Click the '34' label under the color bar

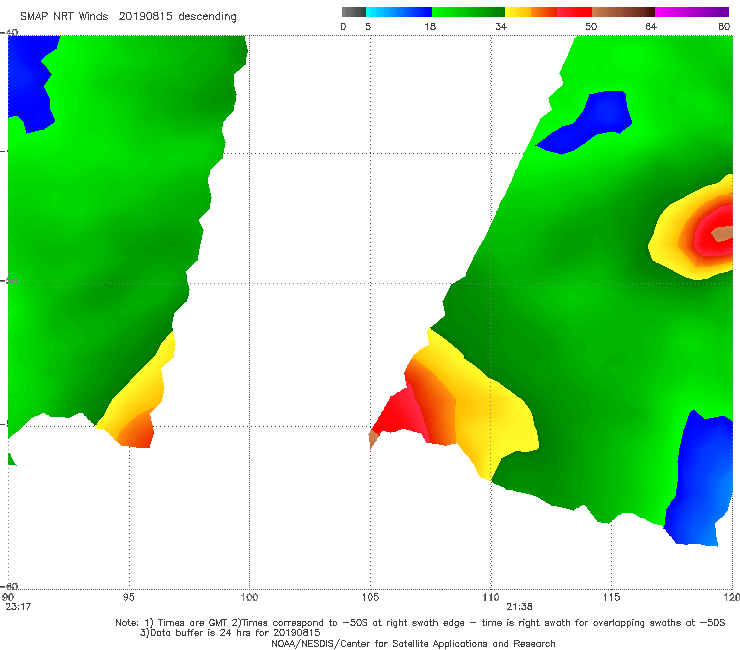coord(501,27)
